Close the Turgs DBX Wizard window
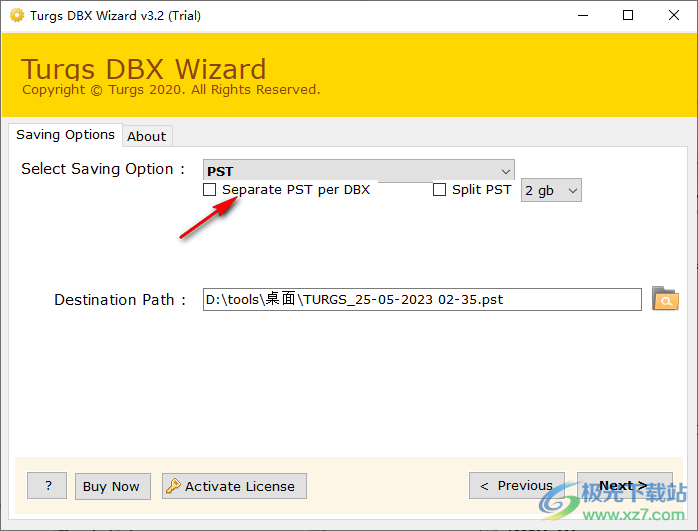The image size is (698, 531). point(674,16)
